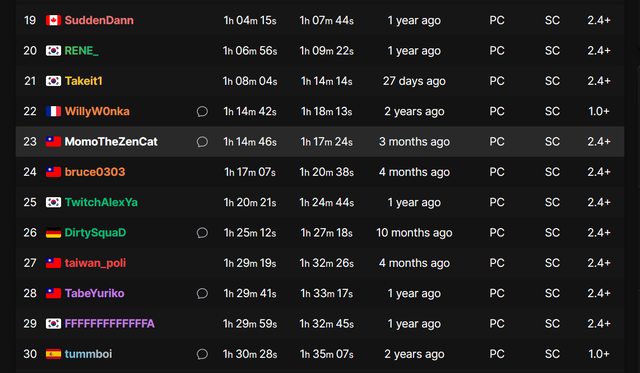Screen dimensions: 640x373
Task: Open tummboi's comment bubble icon
Action: (202, 354)
